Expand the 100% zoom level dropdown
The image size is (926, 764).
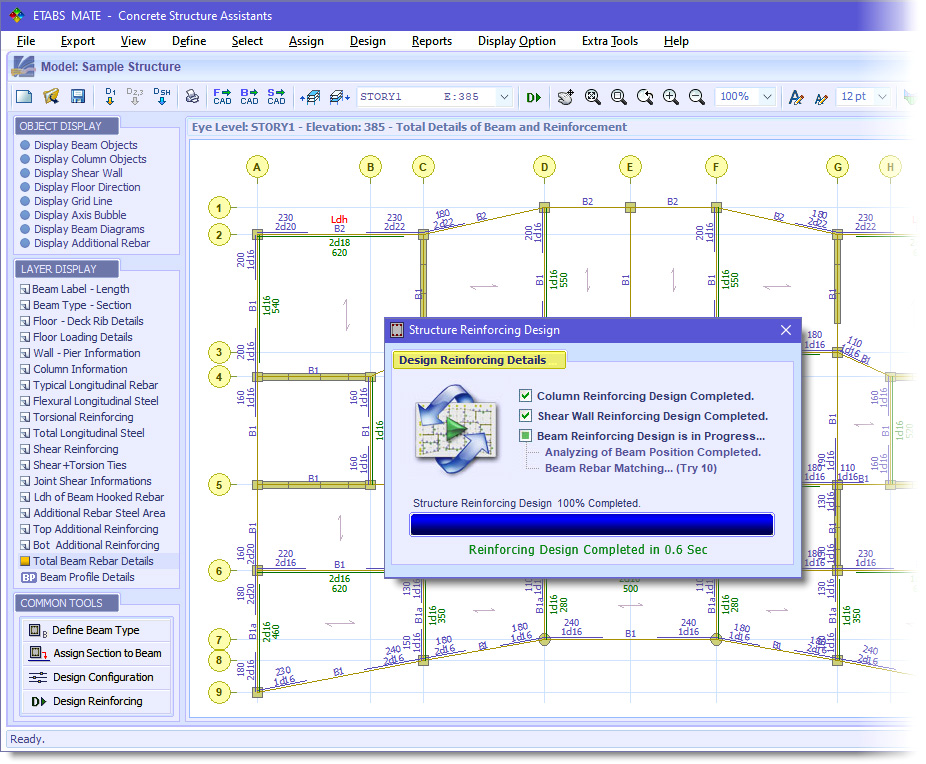767,97
